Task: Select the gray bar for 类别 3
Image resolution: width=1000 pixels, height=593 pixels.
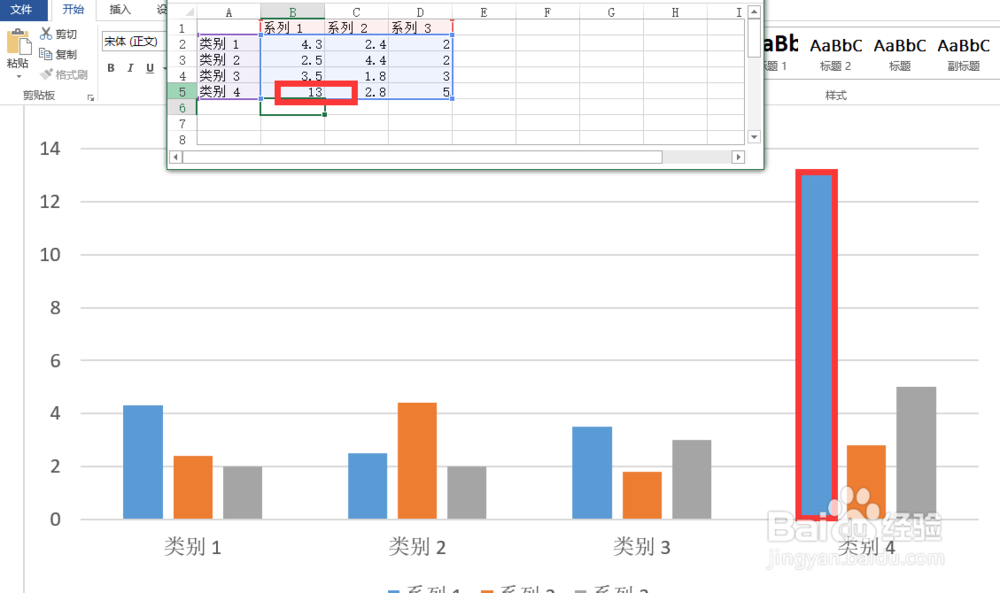Action: click(691, 479)
